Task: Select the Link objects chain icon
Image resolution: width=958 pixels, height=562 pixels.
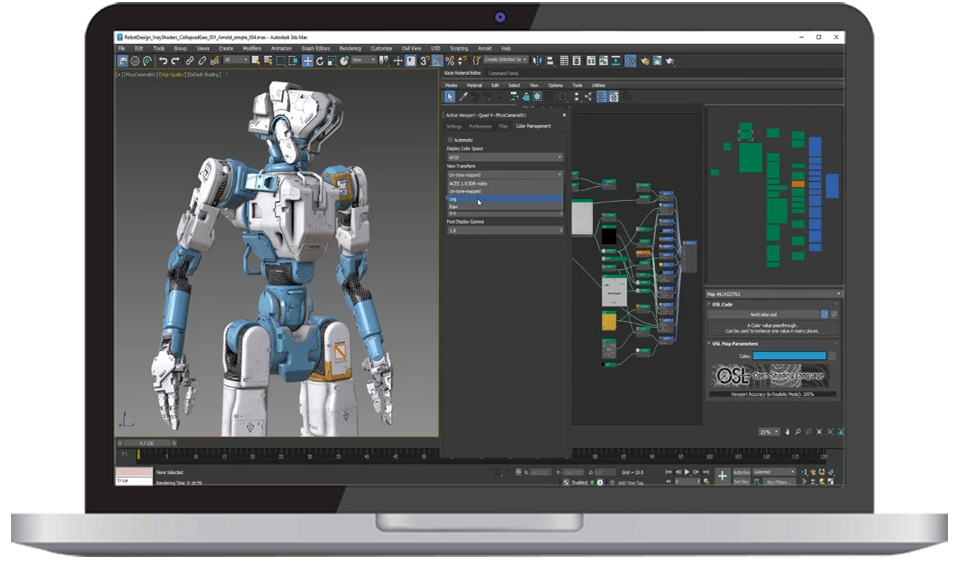Action: [x=189, y=61]
